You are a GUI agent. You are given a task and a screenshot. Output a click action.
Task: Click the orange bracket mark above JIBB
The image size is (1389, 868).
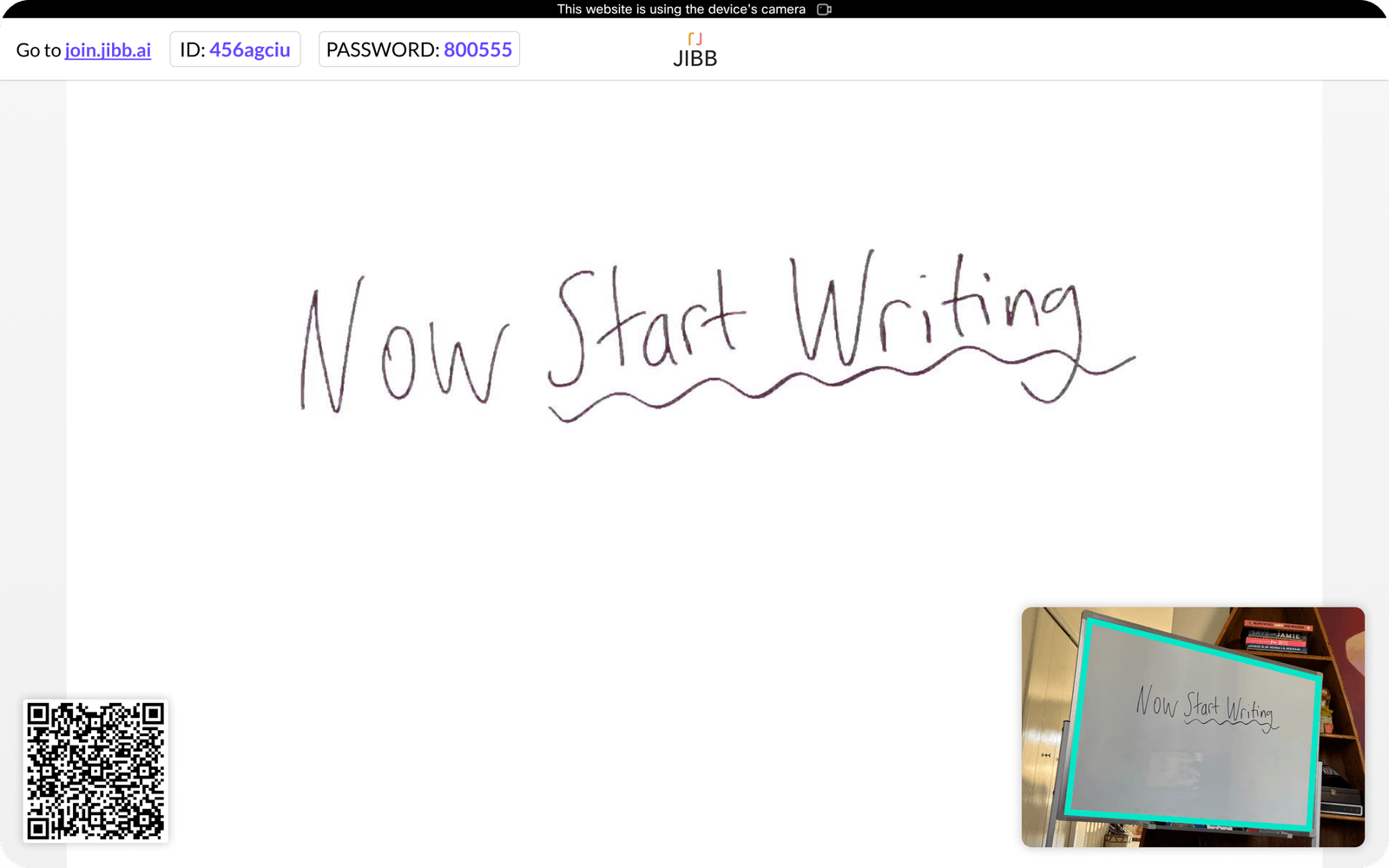694,39
